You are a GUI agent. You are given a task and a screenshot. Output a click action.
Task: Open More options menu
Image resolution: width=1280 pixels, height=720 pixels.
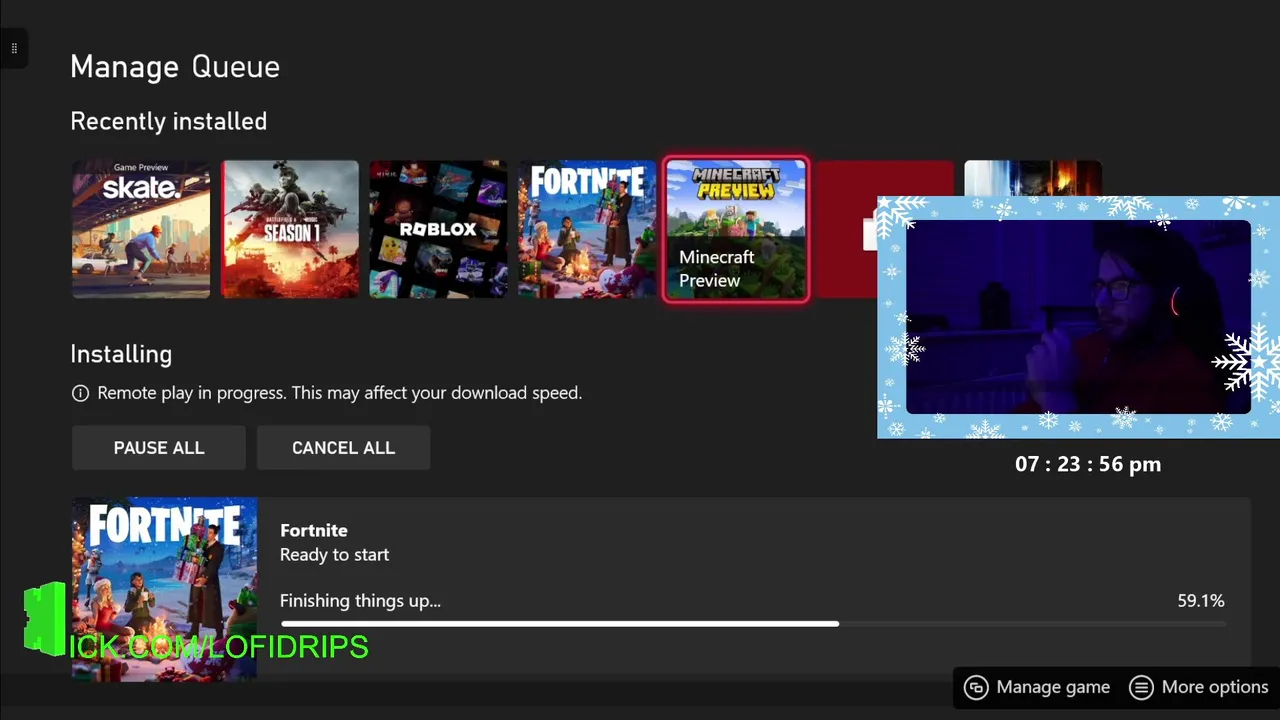(x=1199, y=687)
